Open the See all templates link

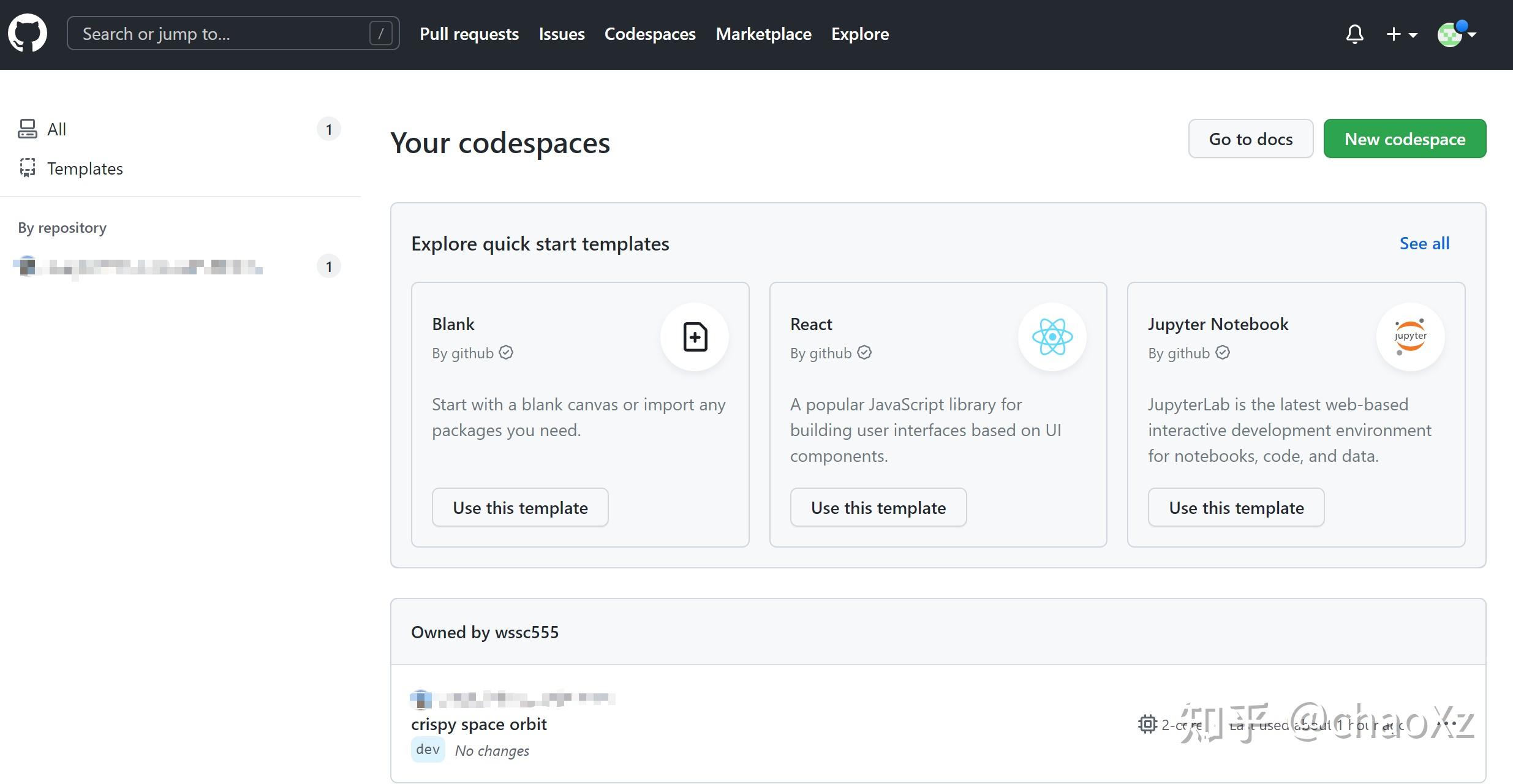click(x=1424, y=243)
